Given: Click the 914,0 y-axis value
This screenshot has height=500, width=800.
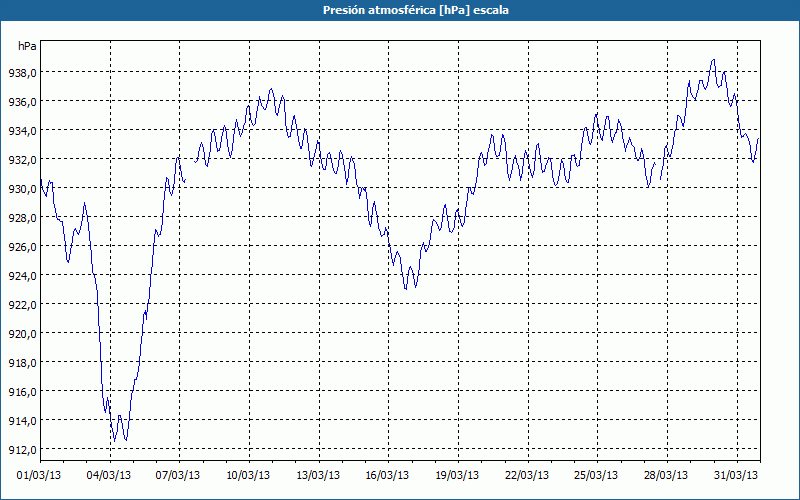Looking at the screenshot, I should pyautogui.click(x=22, y=421).
